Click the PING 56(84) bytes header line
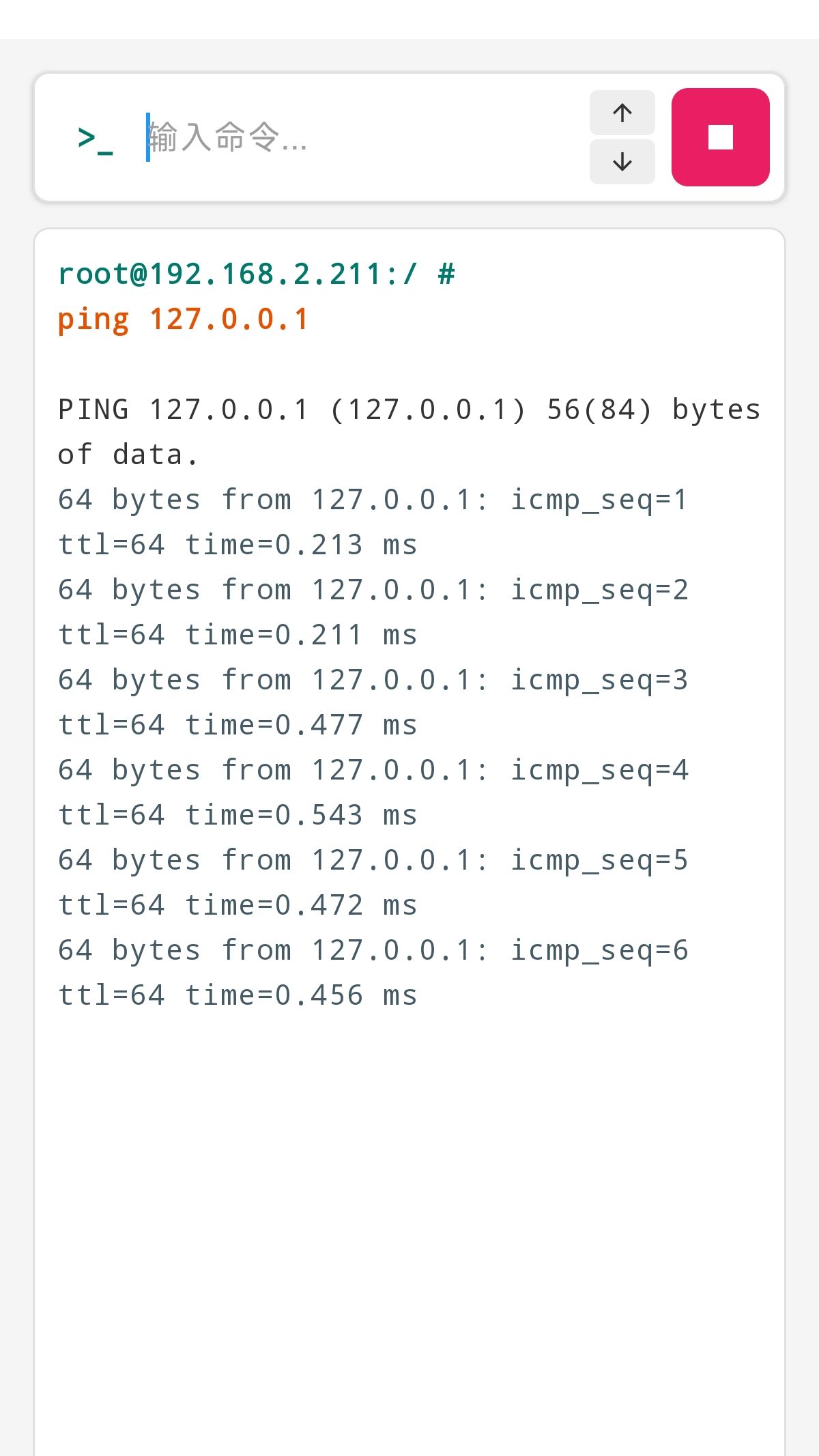This screenshot has height=1456, width=819. point(409,410)
